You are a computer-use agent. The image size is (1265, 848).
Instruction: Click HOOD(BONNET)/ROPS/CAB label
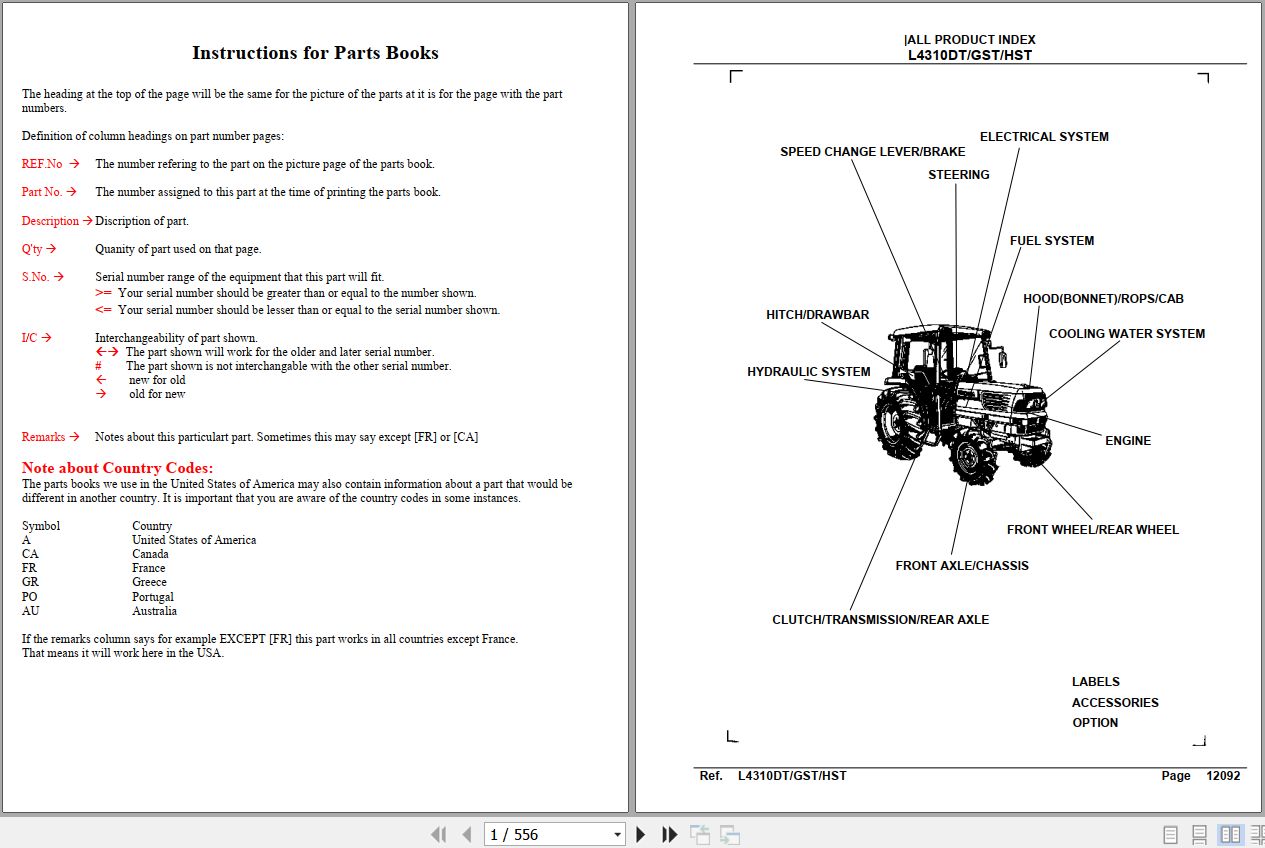(x=1103, y=299)
